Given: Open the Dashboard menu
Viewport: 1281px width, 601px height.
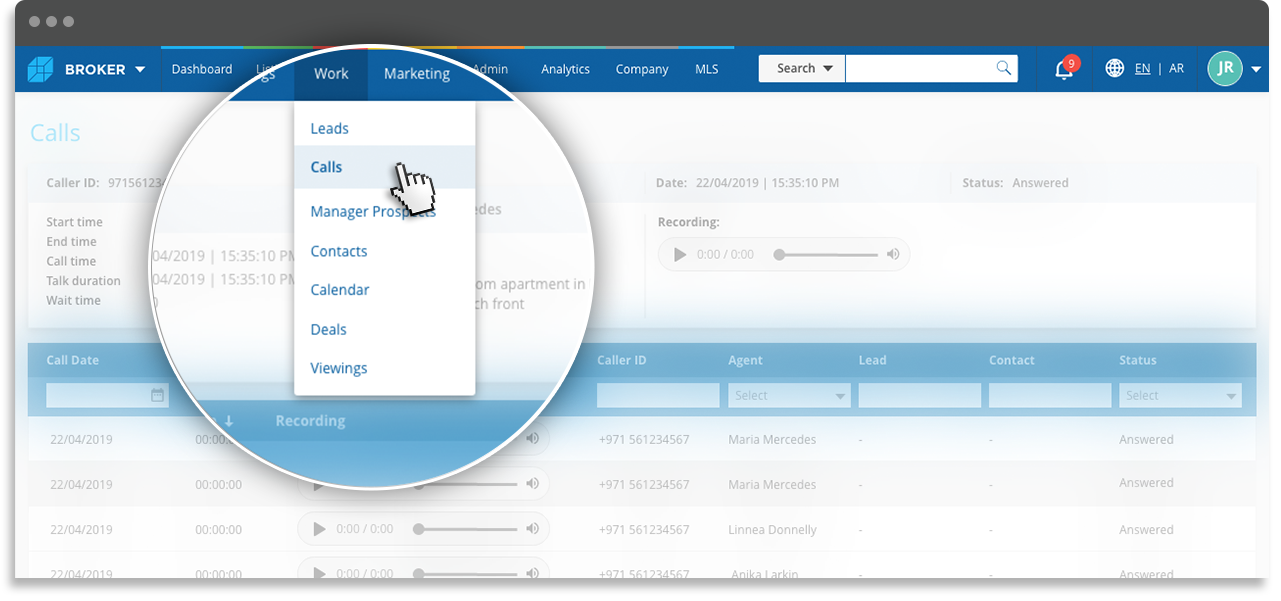Looking at the screenshot, I should (x=202, y=69).
